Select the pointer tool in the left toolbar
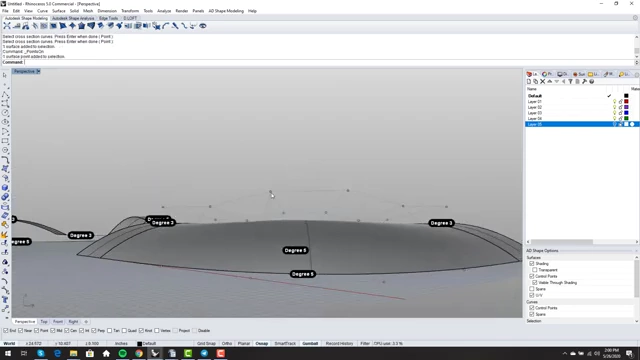 point(5,76)
